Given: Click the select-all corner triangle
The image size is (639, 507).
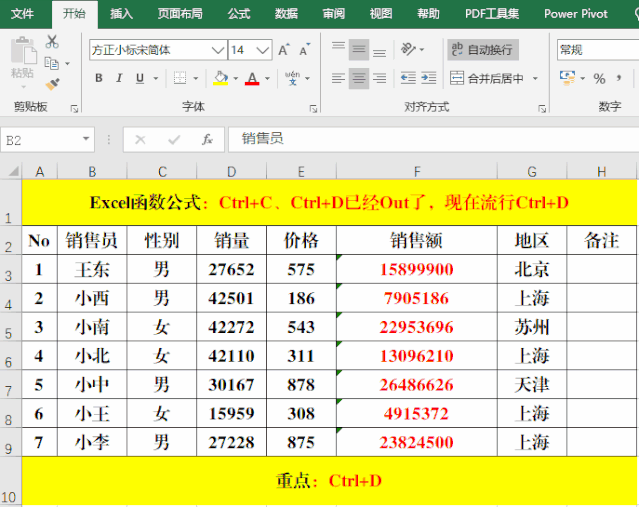Looking at the screenshot, I should 11,172.
